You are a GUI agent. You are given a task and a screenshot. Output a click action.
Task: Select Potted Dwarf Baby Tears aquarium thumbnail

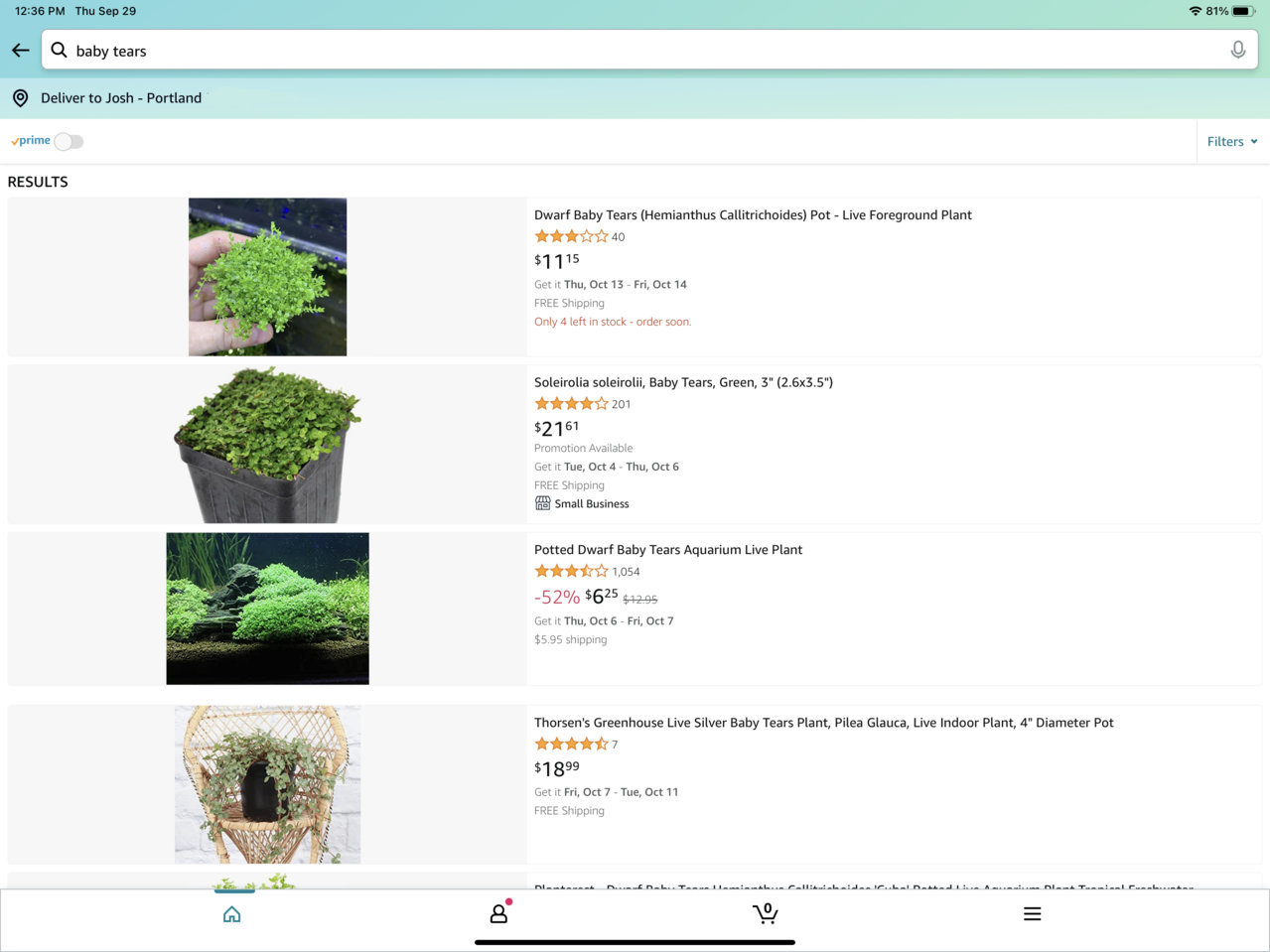tap(268, 609)
